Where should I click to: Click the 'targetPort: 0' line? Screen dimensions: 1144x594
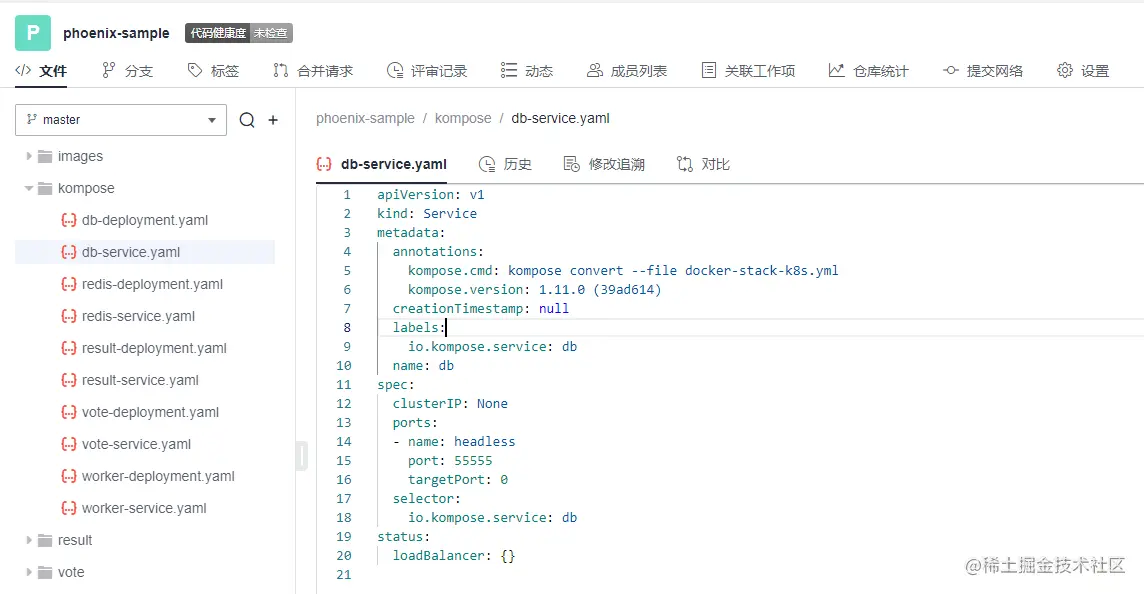click(x=458, y=479)
